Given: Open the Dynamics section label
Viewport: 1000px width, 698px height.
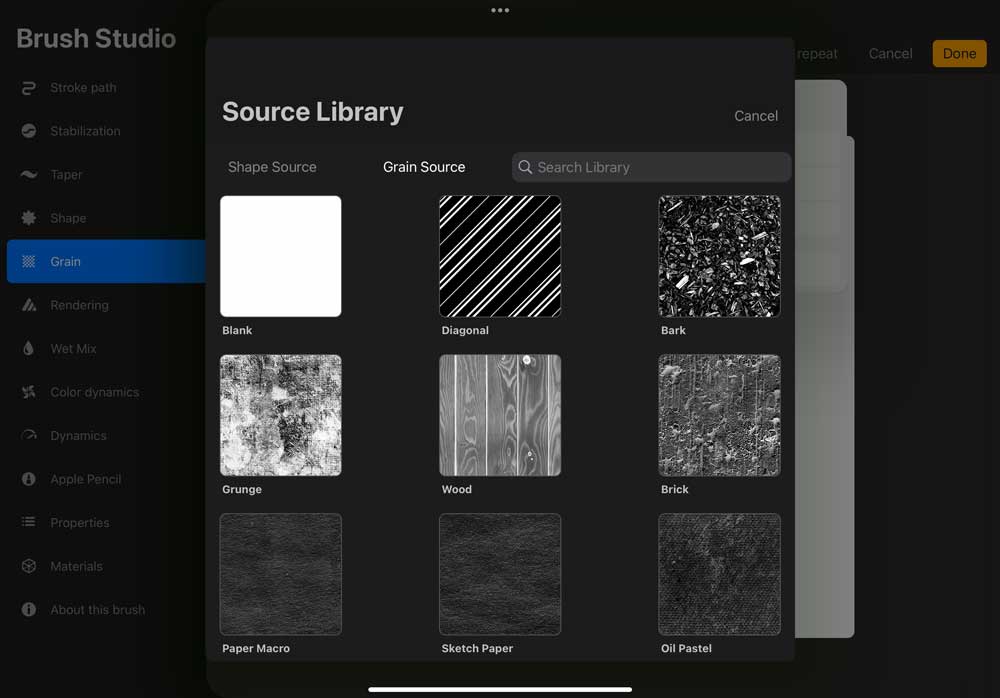Looking at the screenshot, I should point(78,435).
